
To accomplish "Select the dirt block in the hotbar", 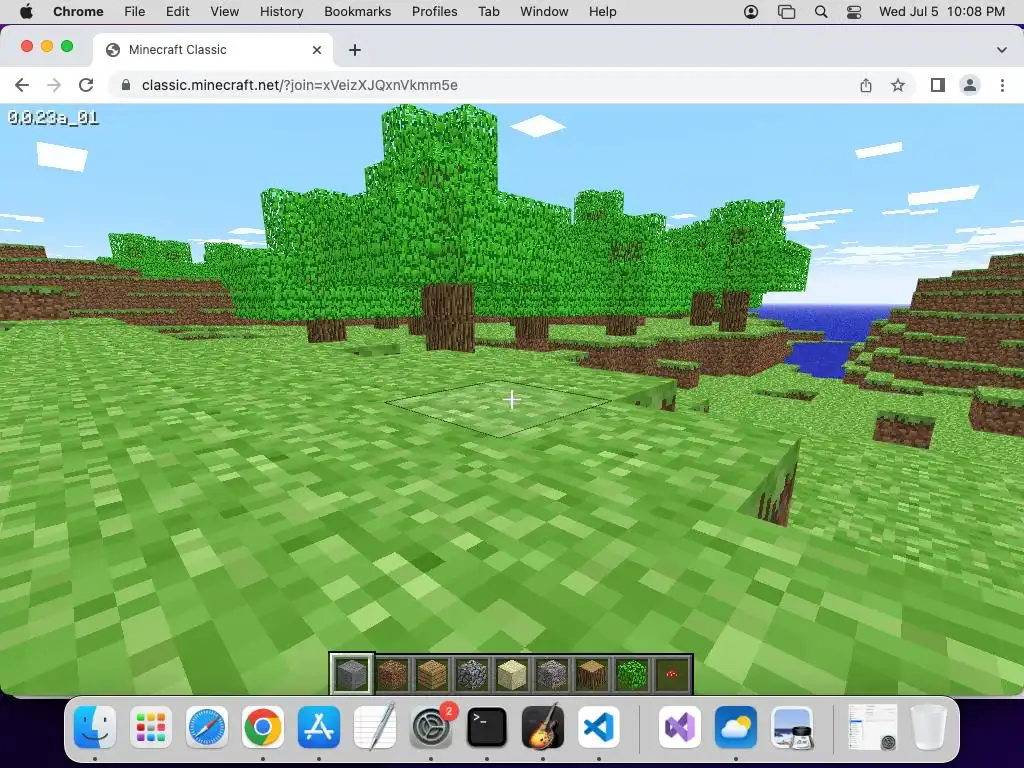I will [392, 673].
